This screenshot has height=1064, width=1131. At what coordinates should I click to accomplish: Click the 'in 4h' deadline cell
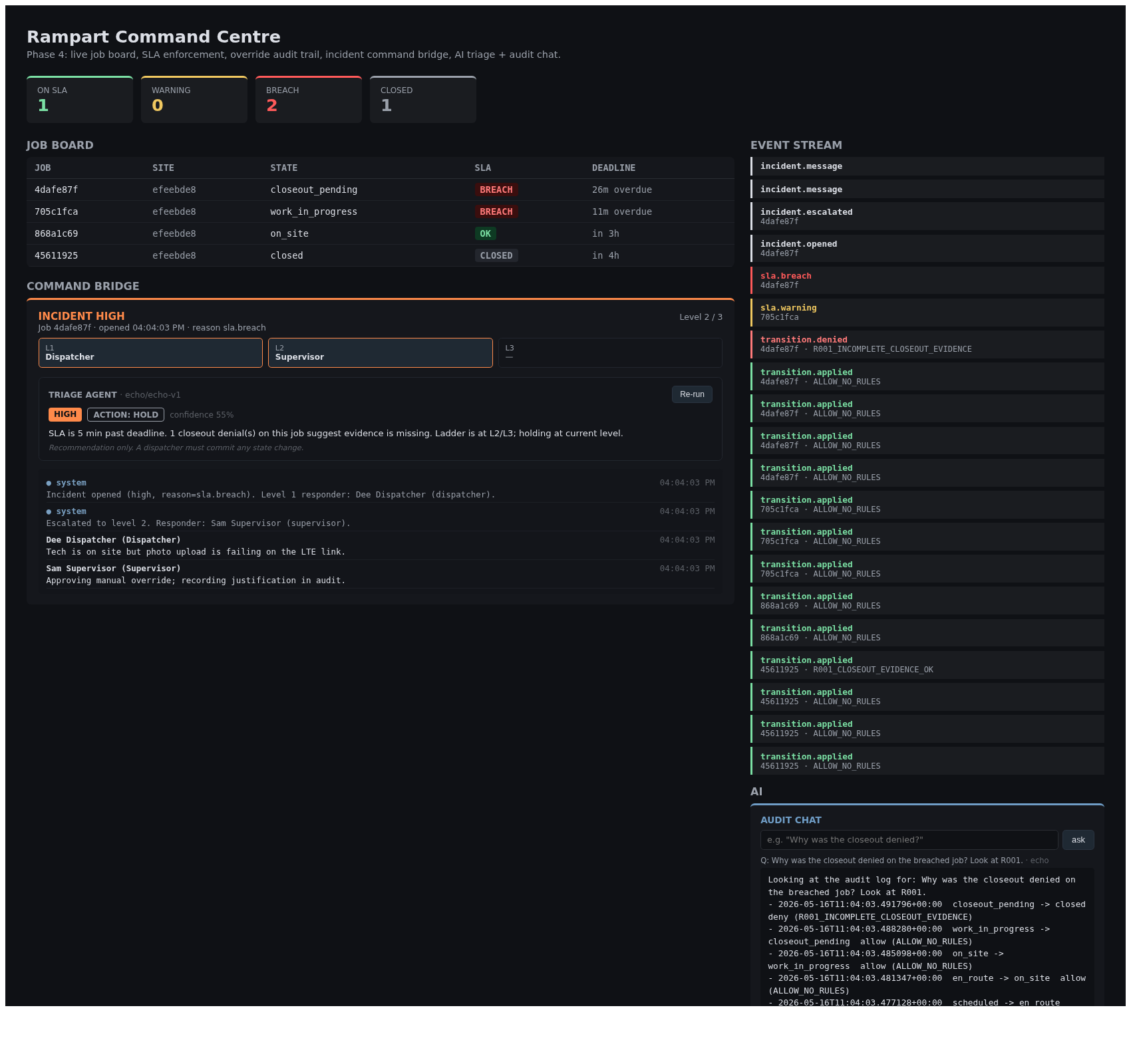coord(605,255)
